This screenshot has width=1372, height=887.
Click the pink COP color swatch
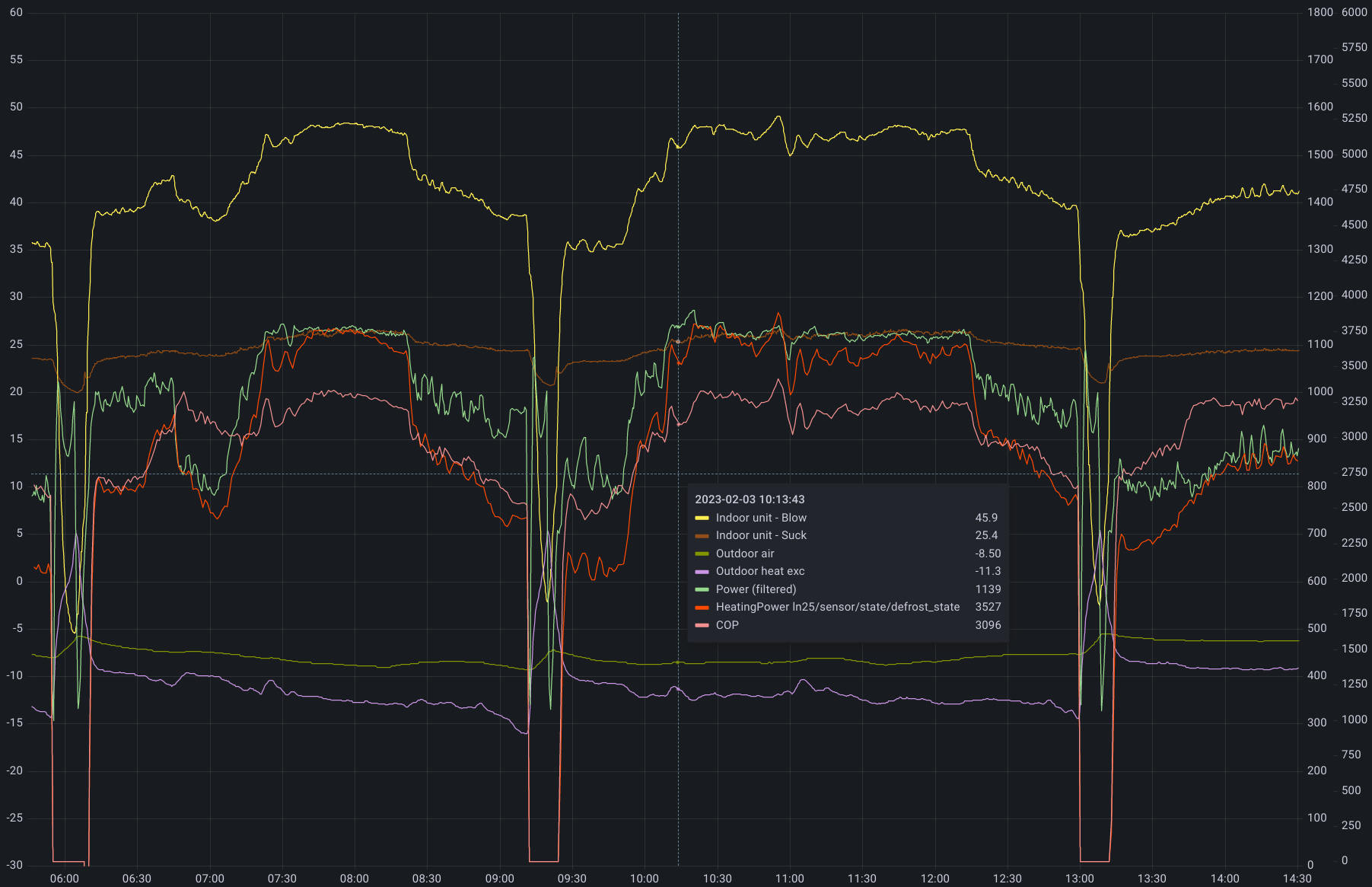[x=702, y=625]
